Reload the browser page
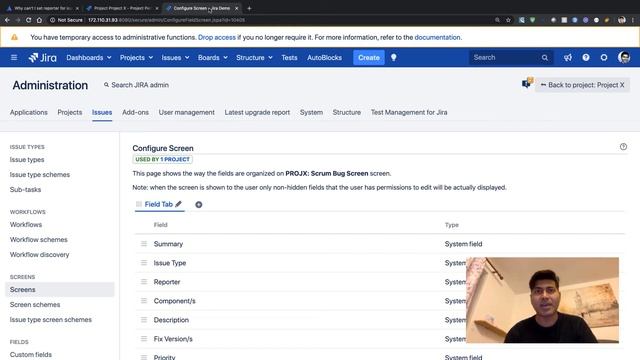Viewport: 640px width, 360px height. [x=28, y=20]
